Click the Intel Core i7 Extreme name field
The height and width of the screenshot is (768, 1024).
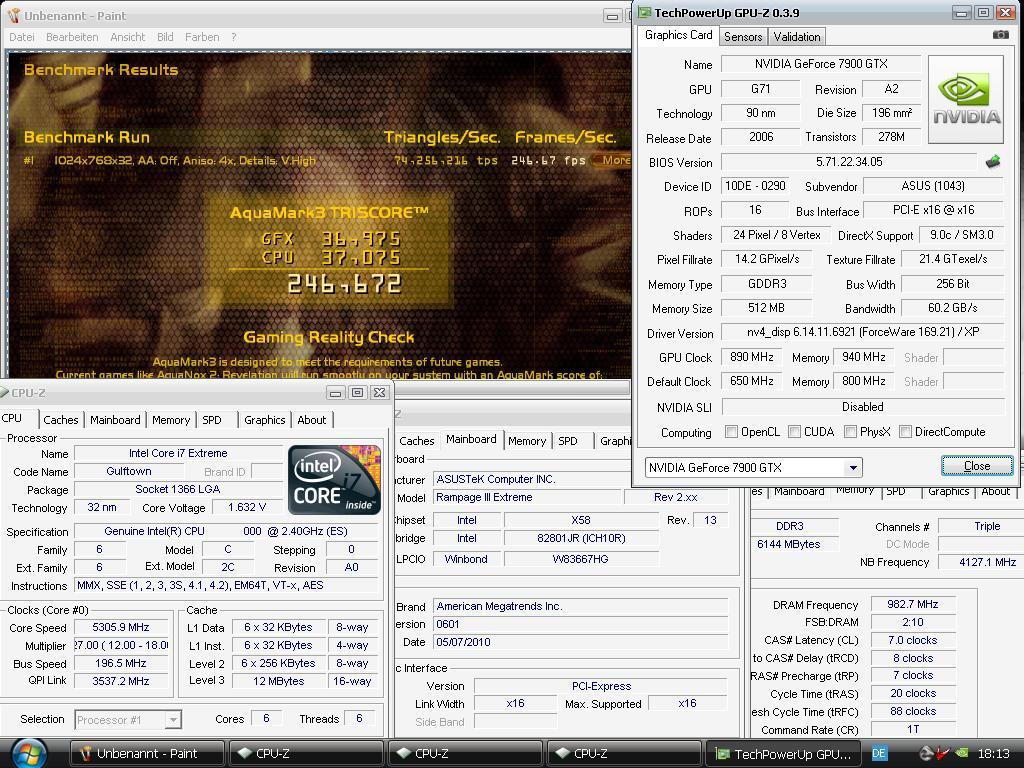coord(178,453)
